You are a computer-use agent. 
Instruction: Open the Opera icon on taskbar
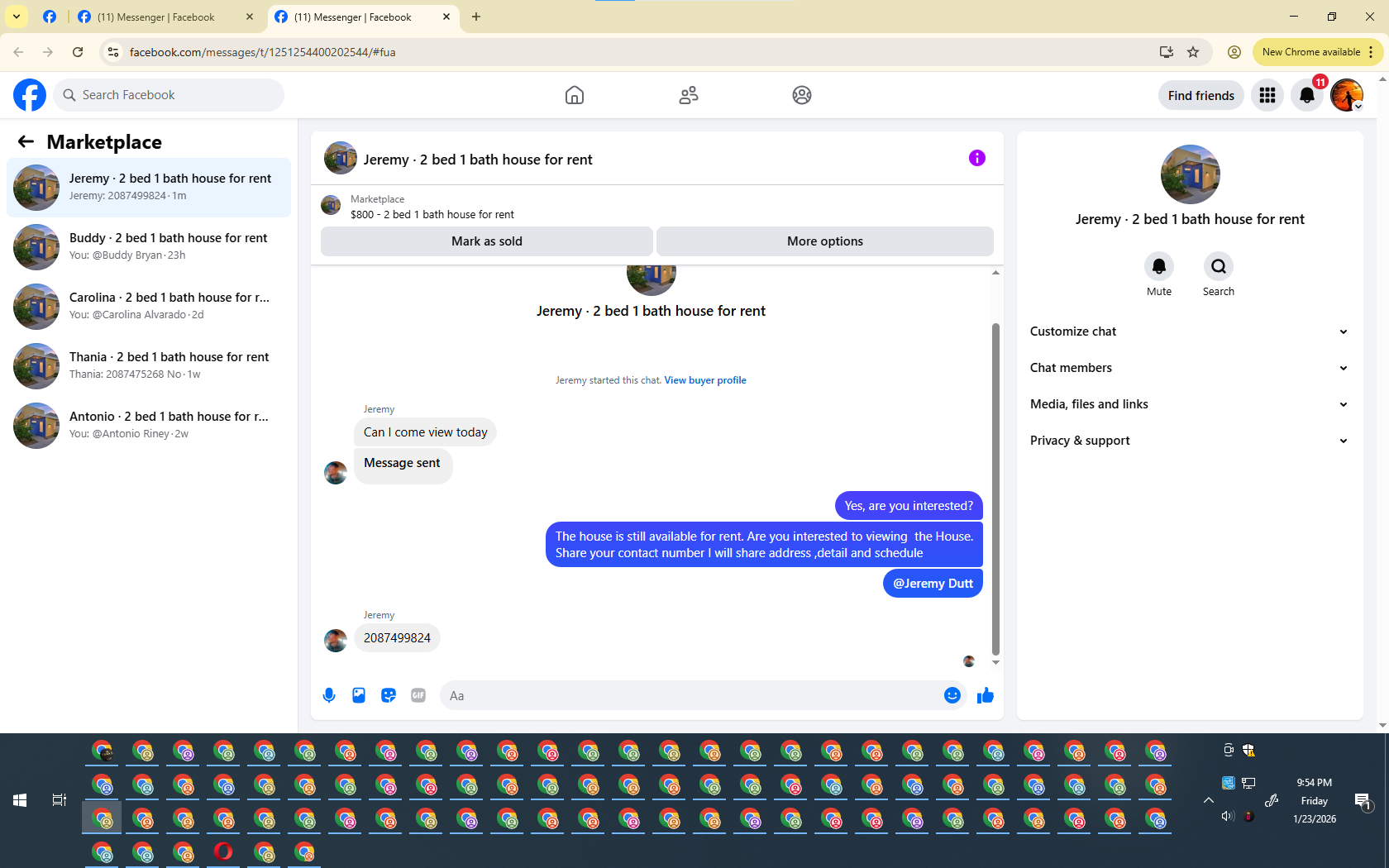[223, 851]
